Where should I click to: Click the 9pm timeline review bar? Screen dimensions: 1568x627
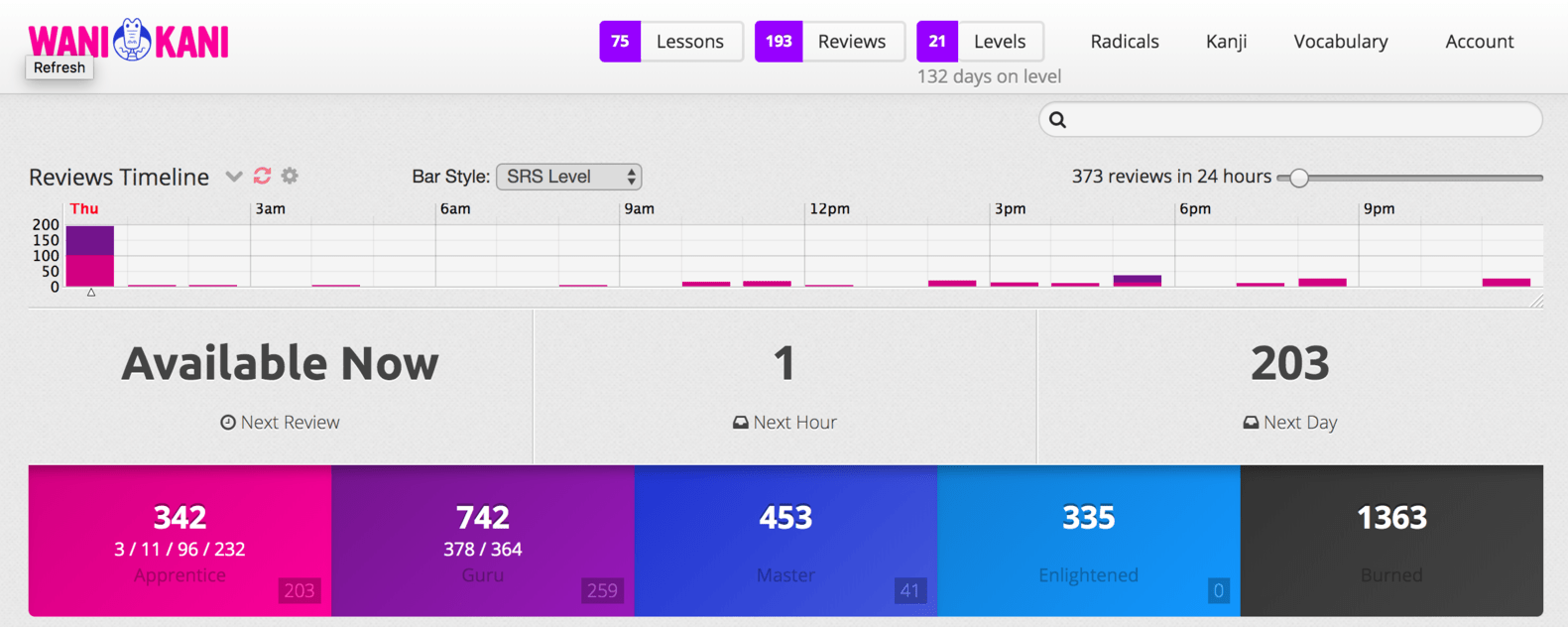[x=1506, y=283]
